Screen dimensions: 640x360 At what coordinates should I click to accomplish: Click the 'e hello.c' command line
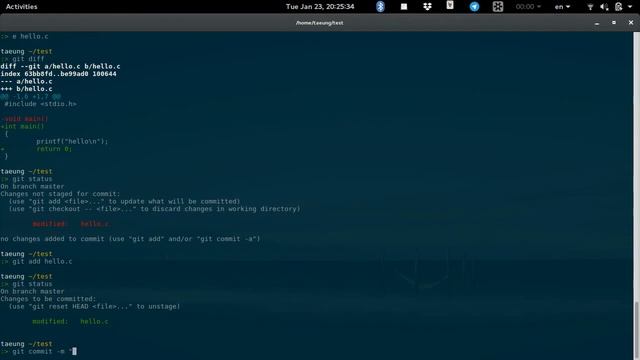click(x=24, y=36)
